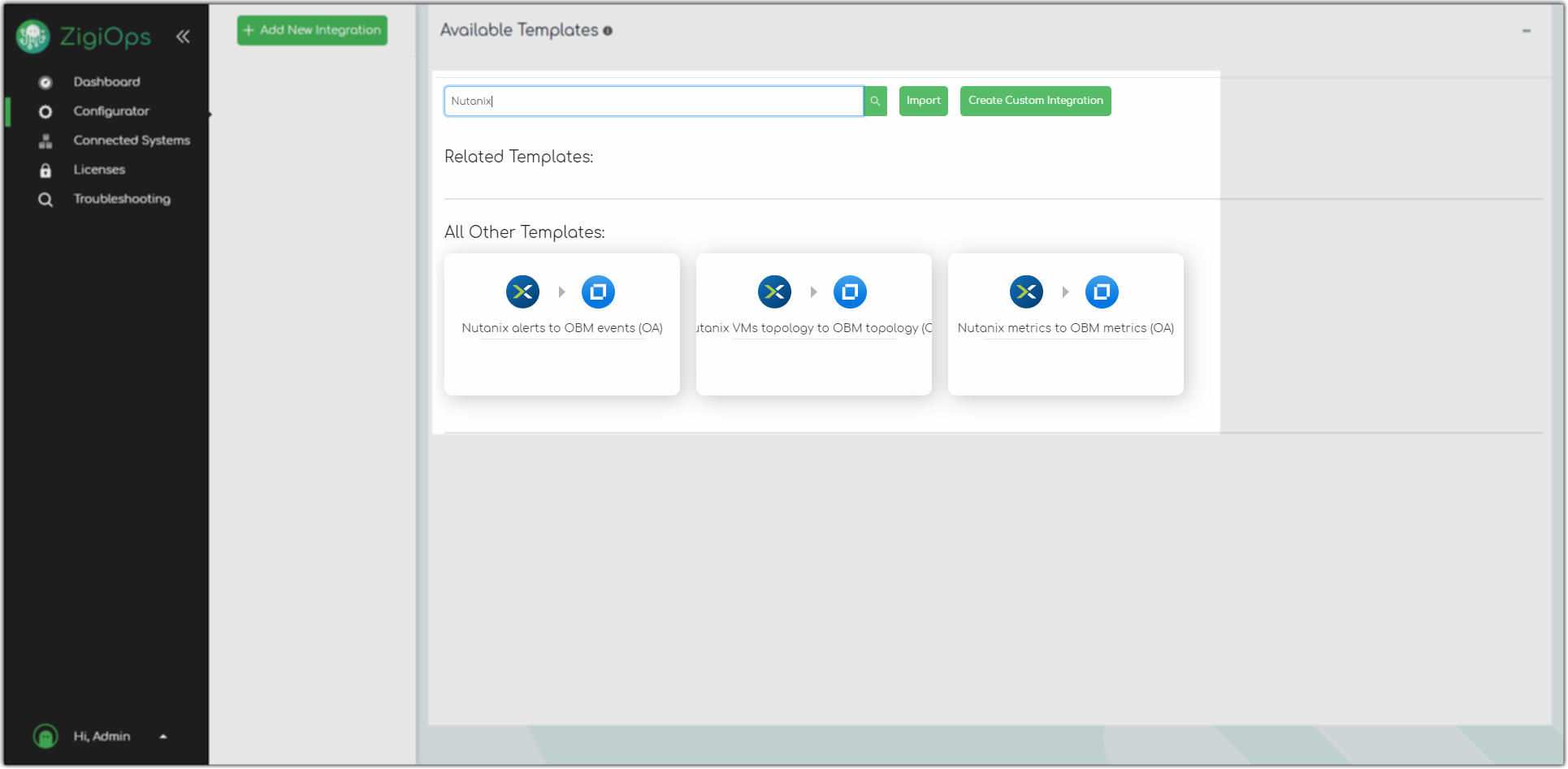The width and height of the screenshot is (1568, 769).
Task: Click Nutanix icon in metrics template card
Action: click(x=1027, y=292)
